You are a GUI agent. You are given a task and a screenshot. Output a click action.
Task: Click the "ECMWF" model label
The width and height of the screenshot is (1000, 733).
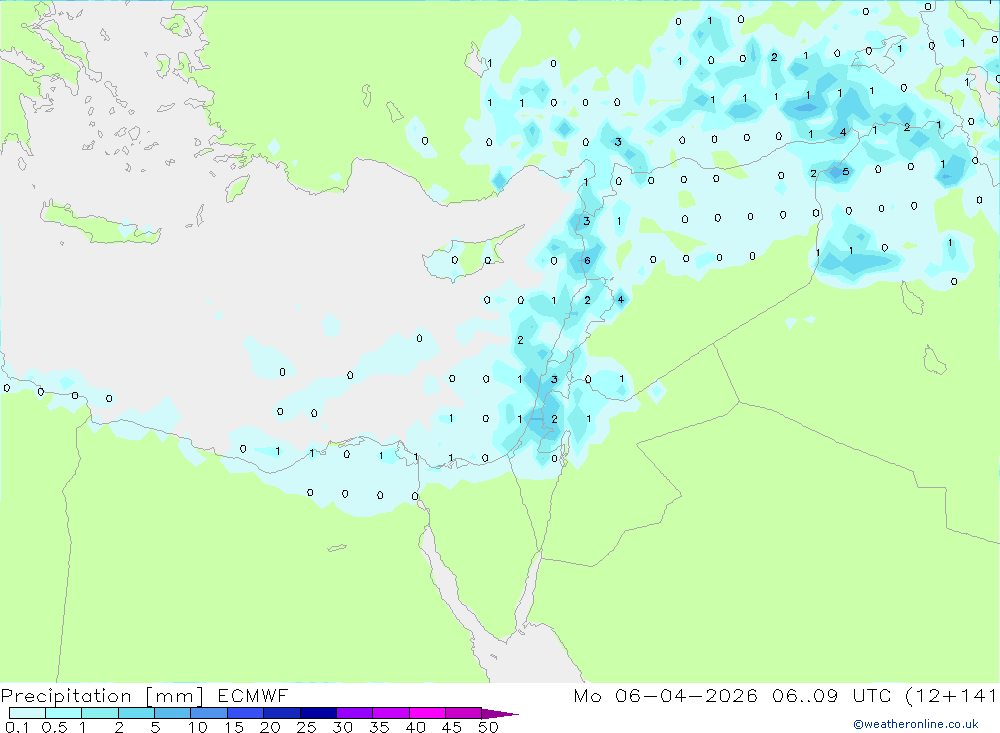click(x=253, y=695)
